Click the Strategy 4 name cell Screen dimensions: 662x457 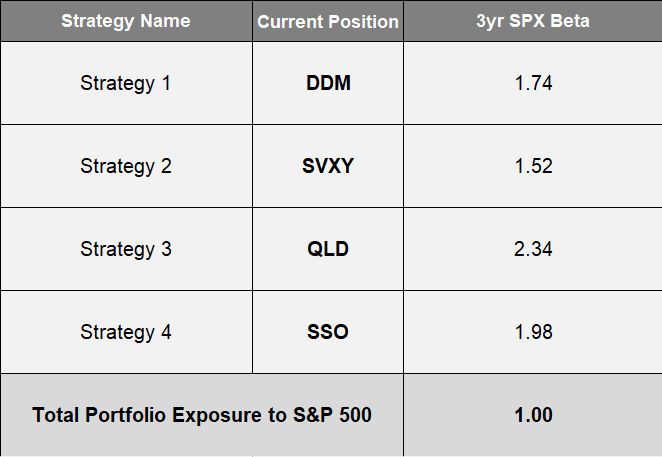pyautogui.click(x=126, y=332)
